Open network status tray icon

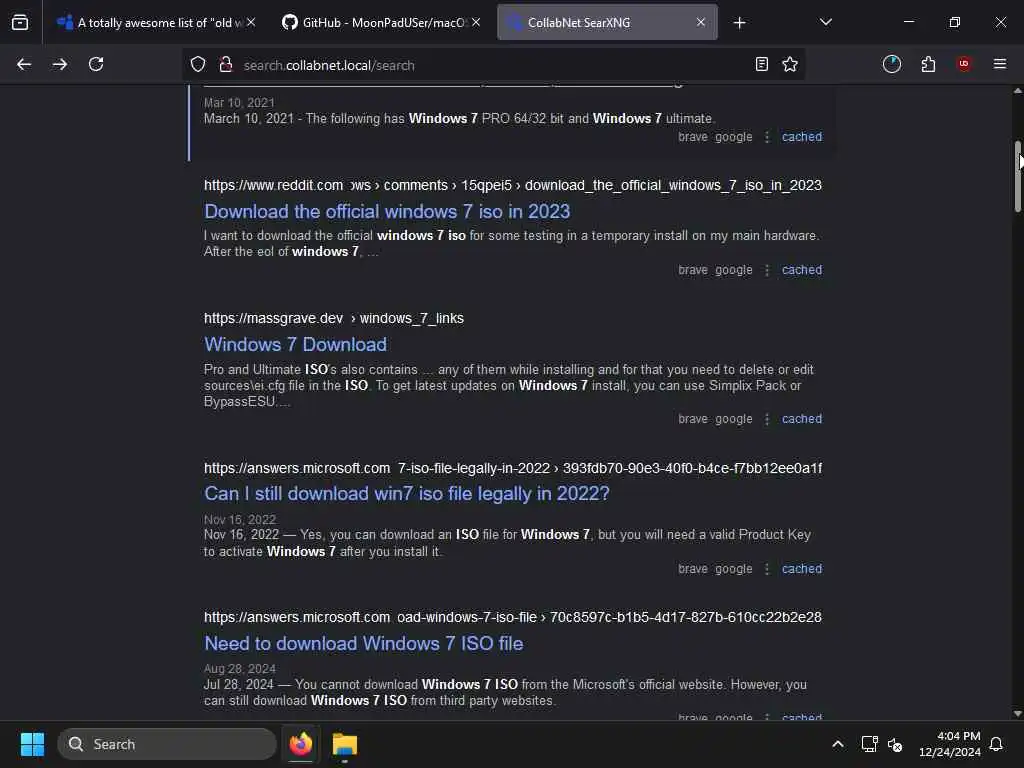869,744
